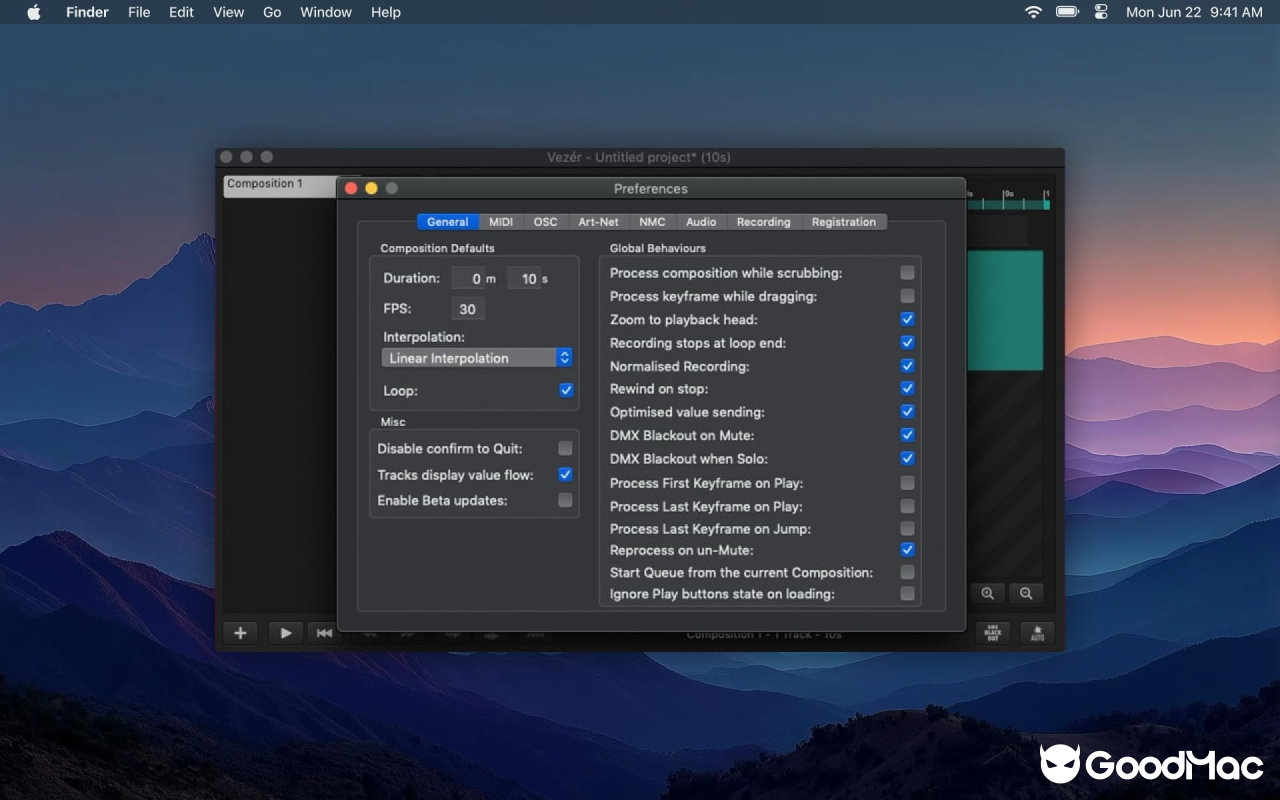Select the General tab
The width and height of the screenshot is (1280, 800).
pyautogui.click(x=447, y=222)
